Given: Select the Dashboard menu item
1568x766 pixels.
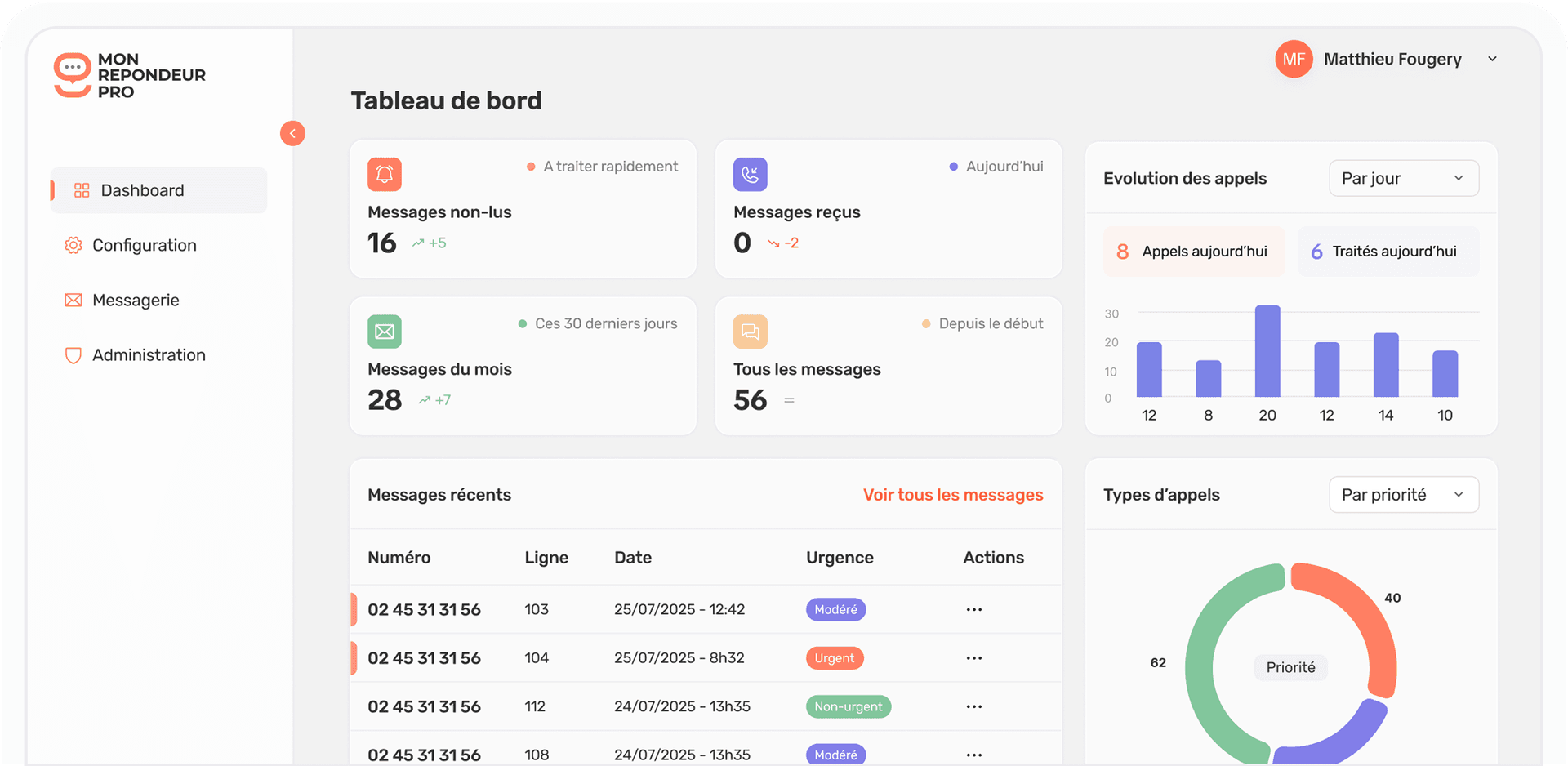Looking at the screenshot, I should pos(141,189).
